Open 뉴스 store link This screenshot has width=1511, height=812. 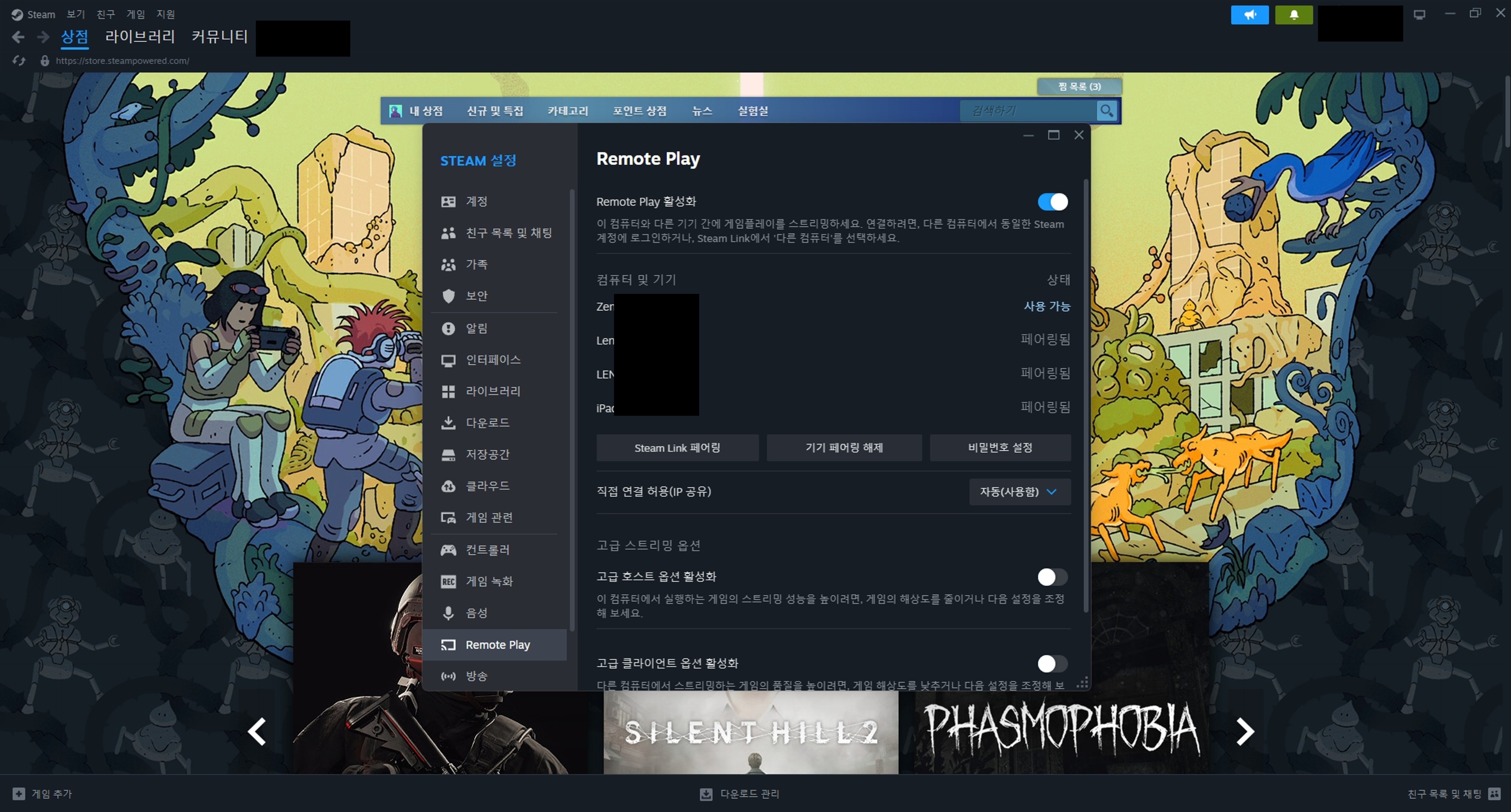(702, 111)
